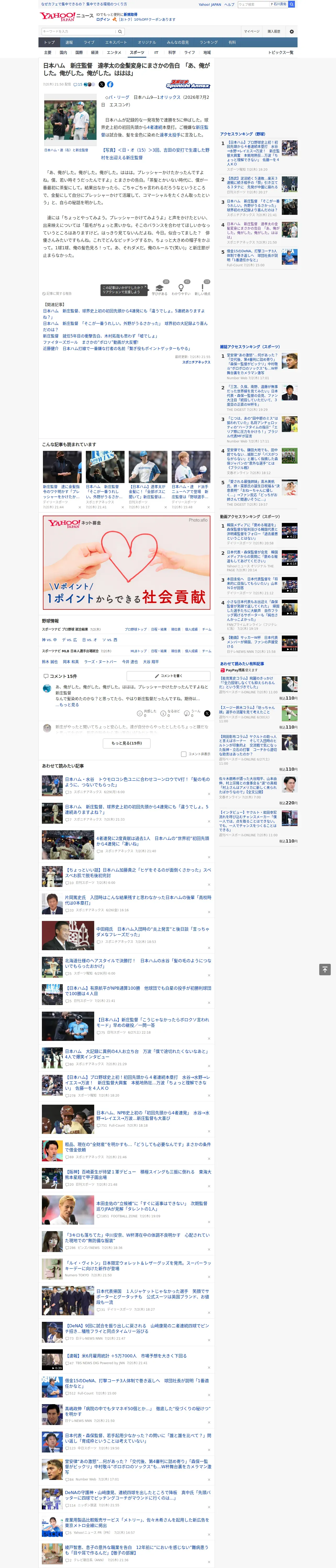
Task: Open the 神 vs. 中 game link
Action: (49, 640)
